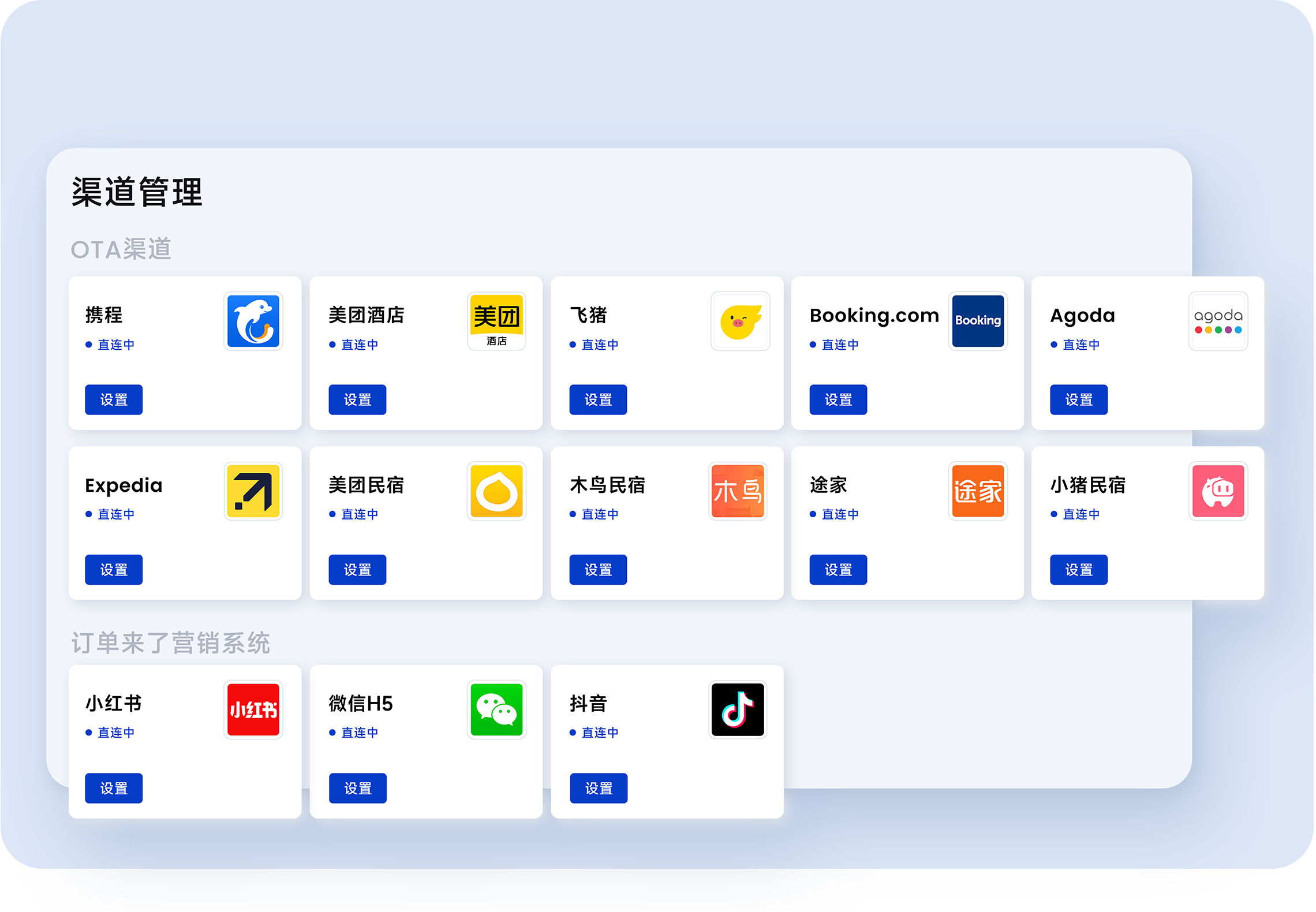Image resolution: width=1316 pixels, height=912 pixels.
Task: Click the 途家 channel name
Action: (828, 485)
